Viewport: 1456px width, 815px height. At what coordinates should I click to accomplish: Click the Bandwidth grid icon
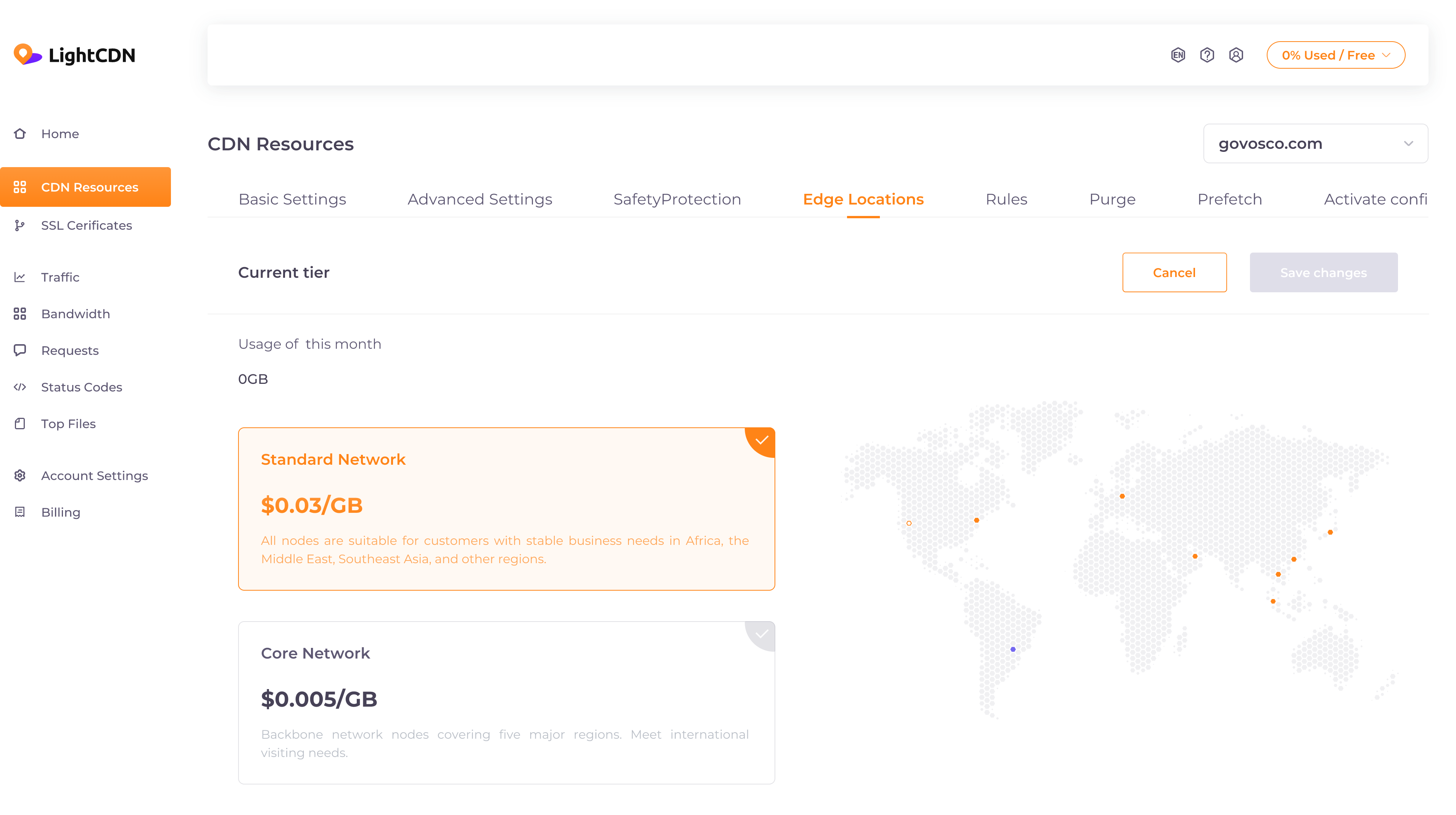point(20,314)
